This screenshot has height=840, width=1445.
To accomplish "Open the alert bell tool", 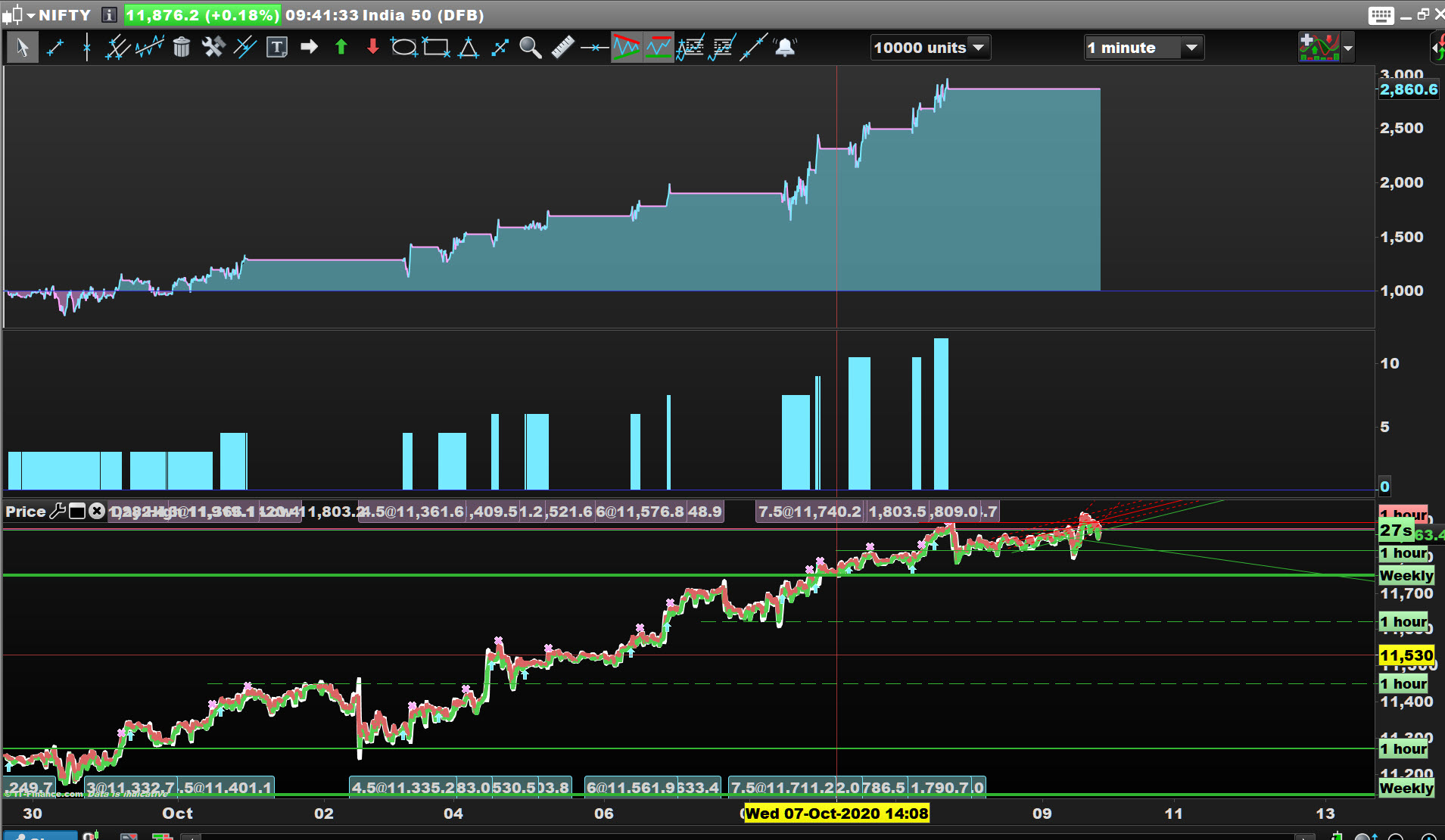I will click(x=786, y=48).
